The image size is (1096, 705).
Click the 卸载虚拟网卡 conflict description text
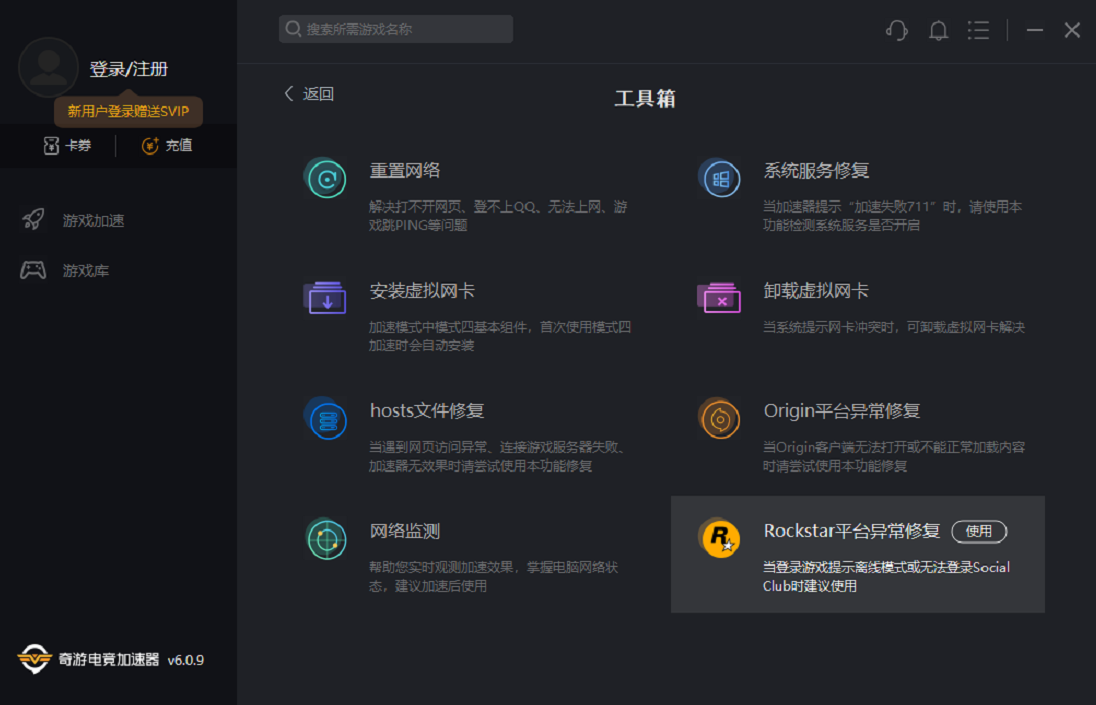(894, 327)
